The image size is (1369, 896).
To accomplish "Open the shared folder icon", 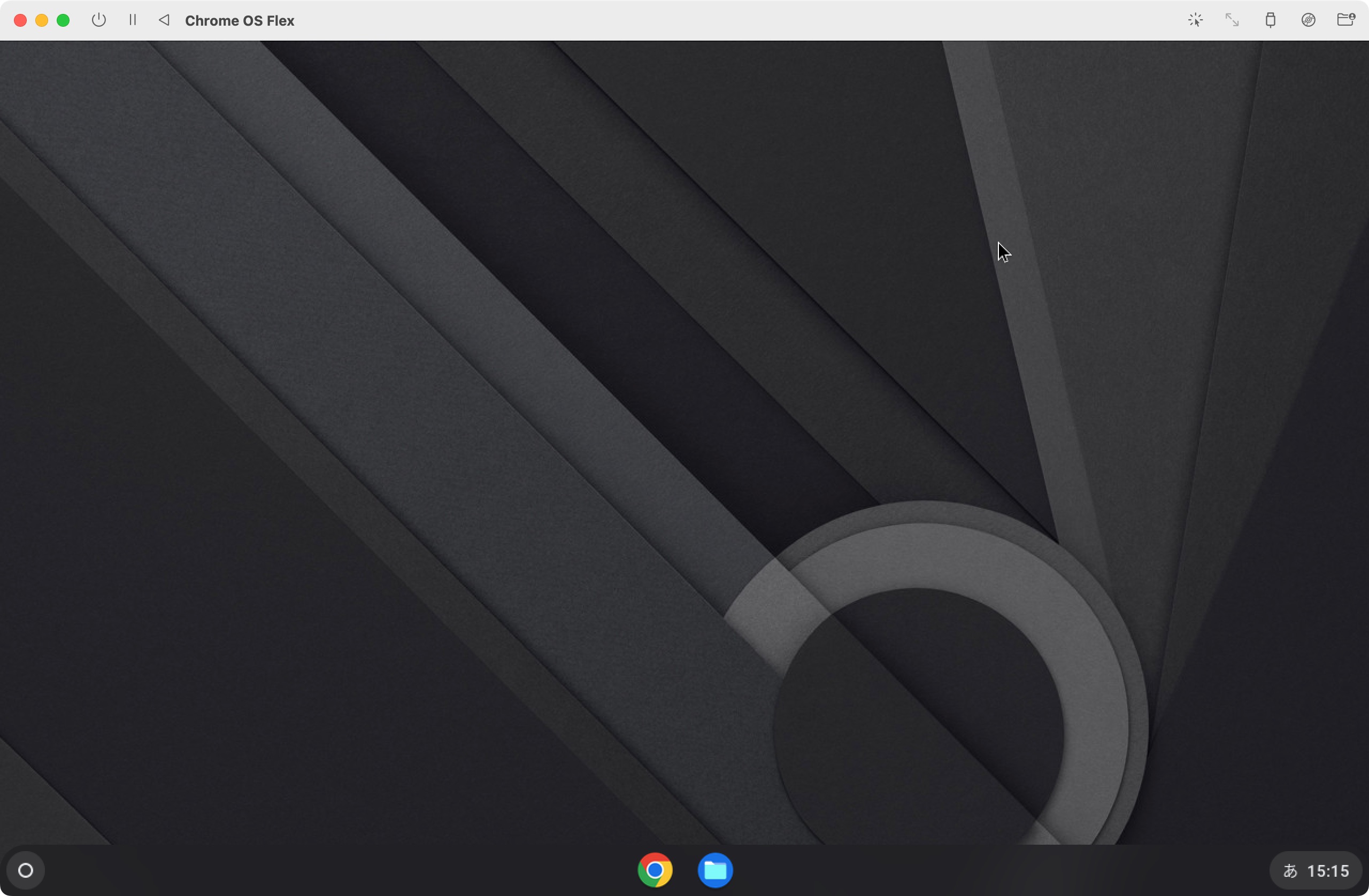I will click(x=1346, y=20).
